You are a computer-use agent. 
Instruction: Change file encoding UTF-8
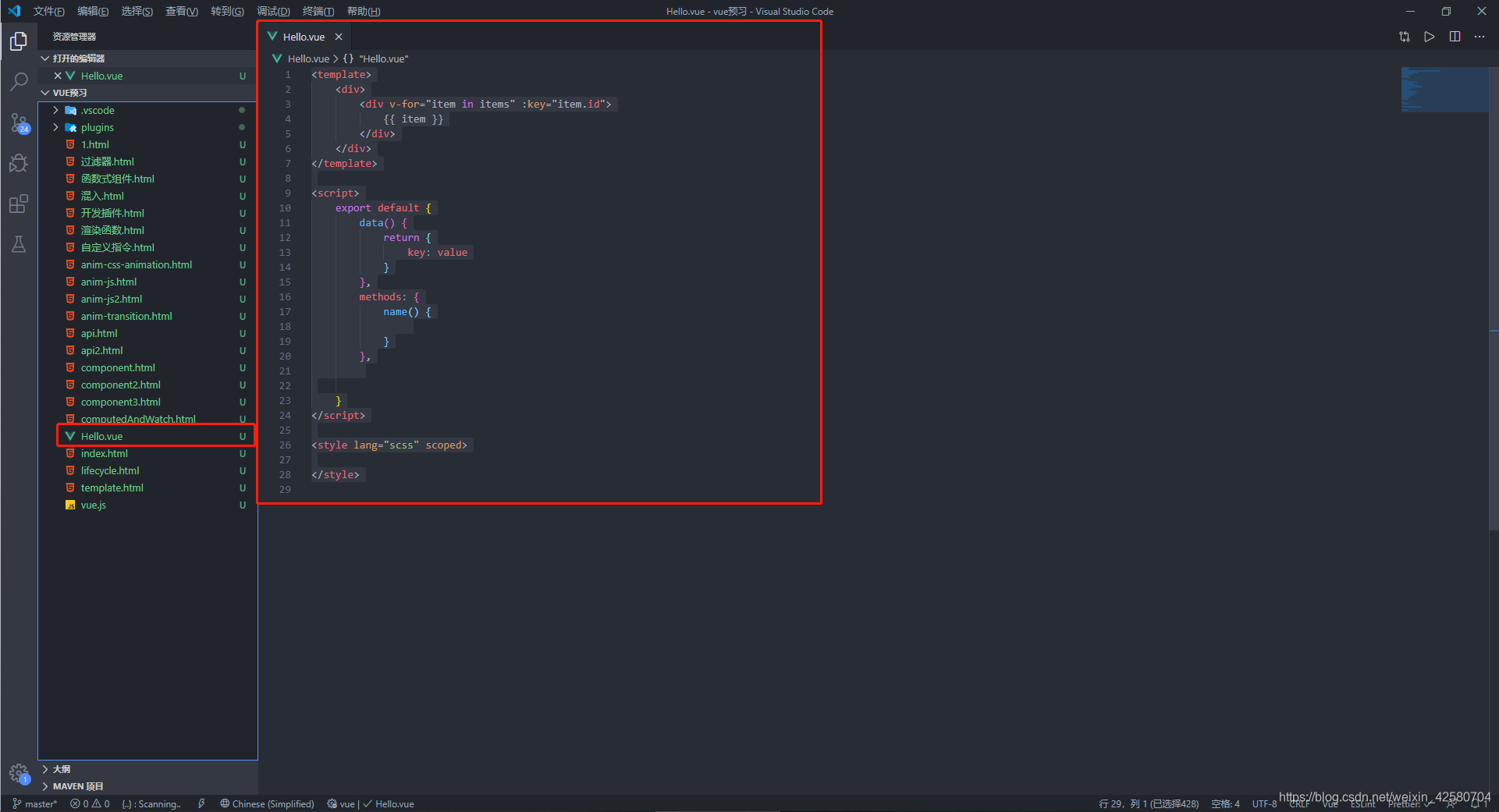[1264, 803]
